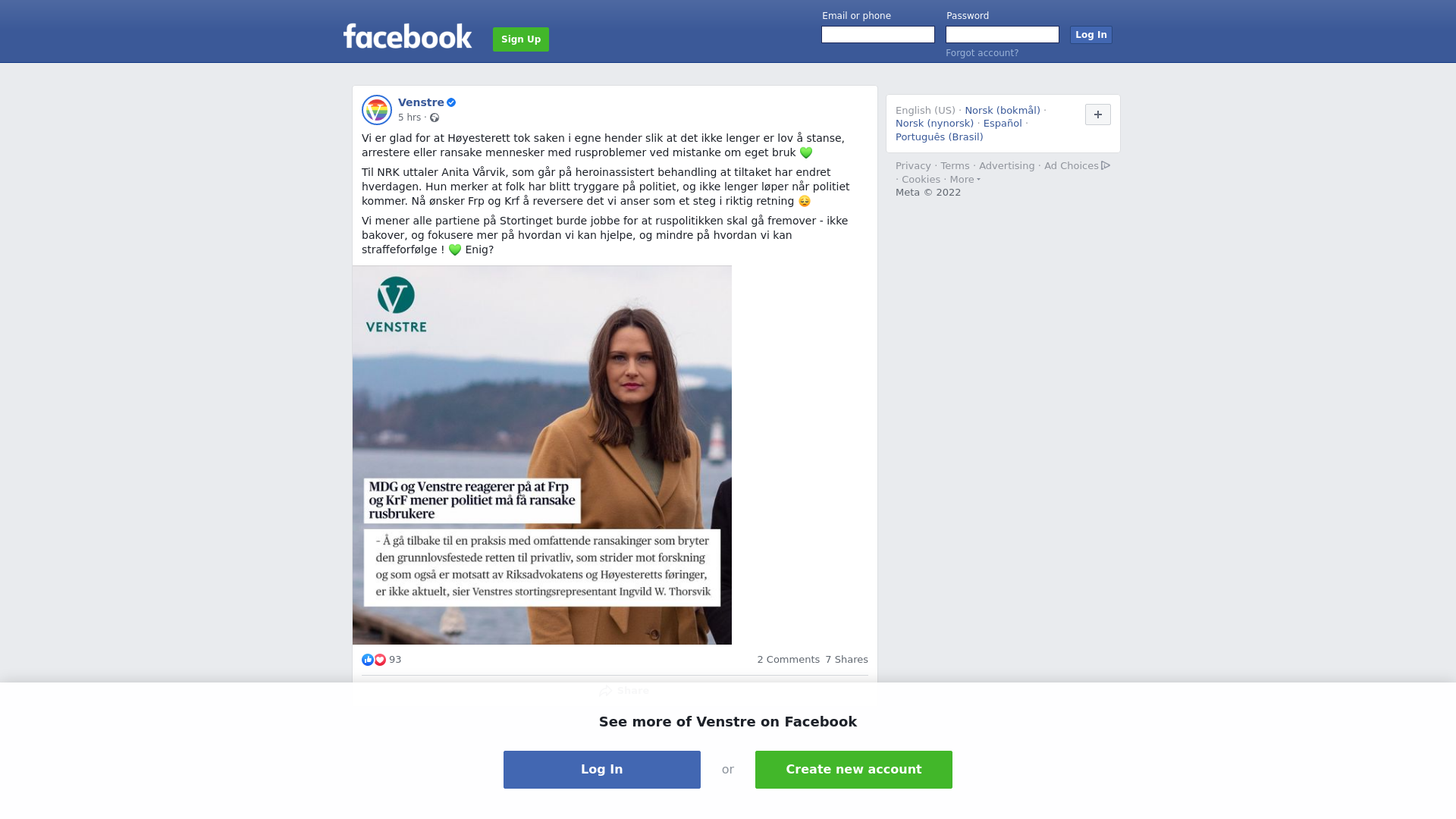Open the Venstre post image

coord(542,455)
